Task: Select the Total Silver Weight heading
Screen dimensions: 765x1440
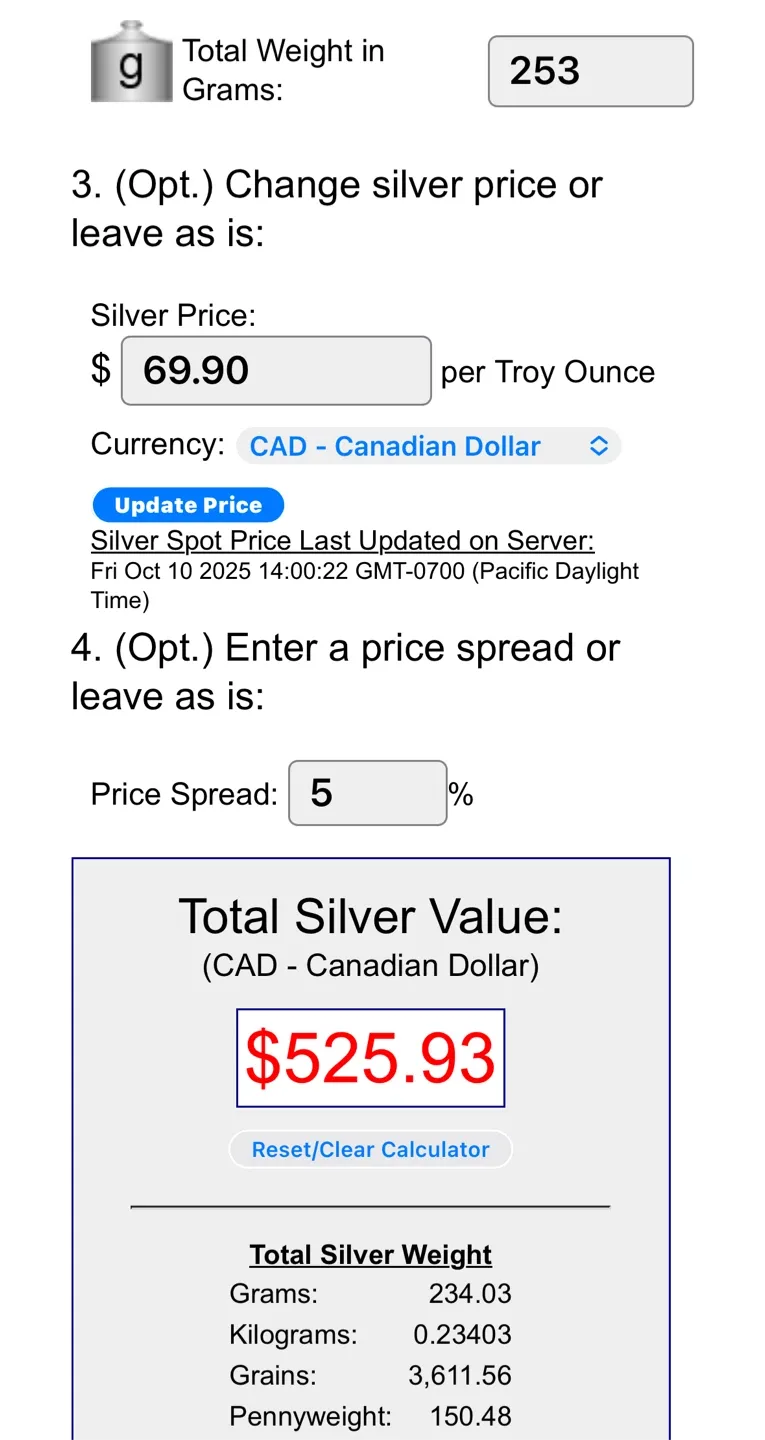Action: click(x=370, y=1255)
